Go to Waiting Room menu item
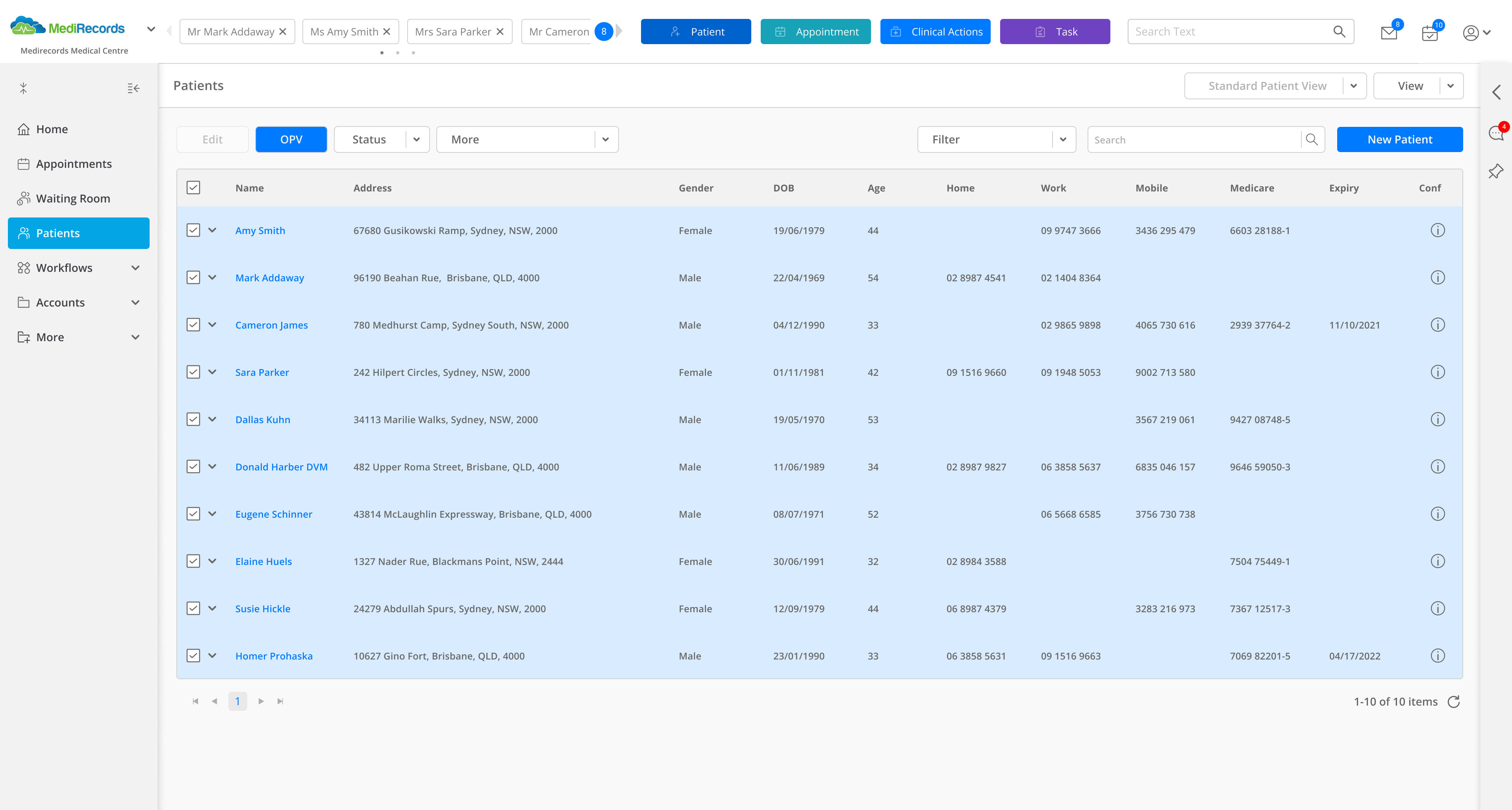Screen dimensions: 1512x810 (x=73, y=199)
